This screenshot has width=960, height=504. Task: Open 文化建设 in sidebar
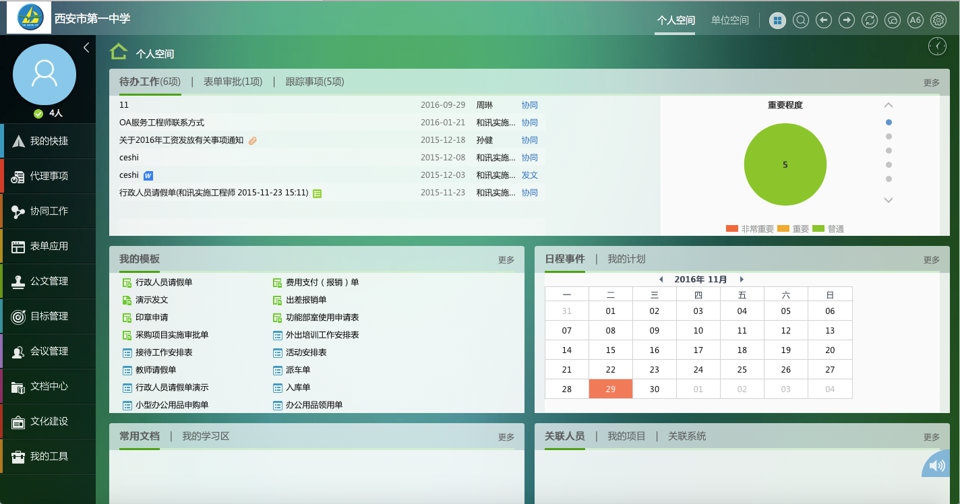(x=48, y=421)
